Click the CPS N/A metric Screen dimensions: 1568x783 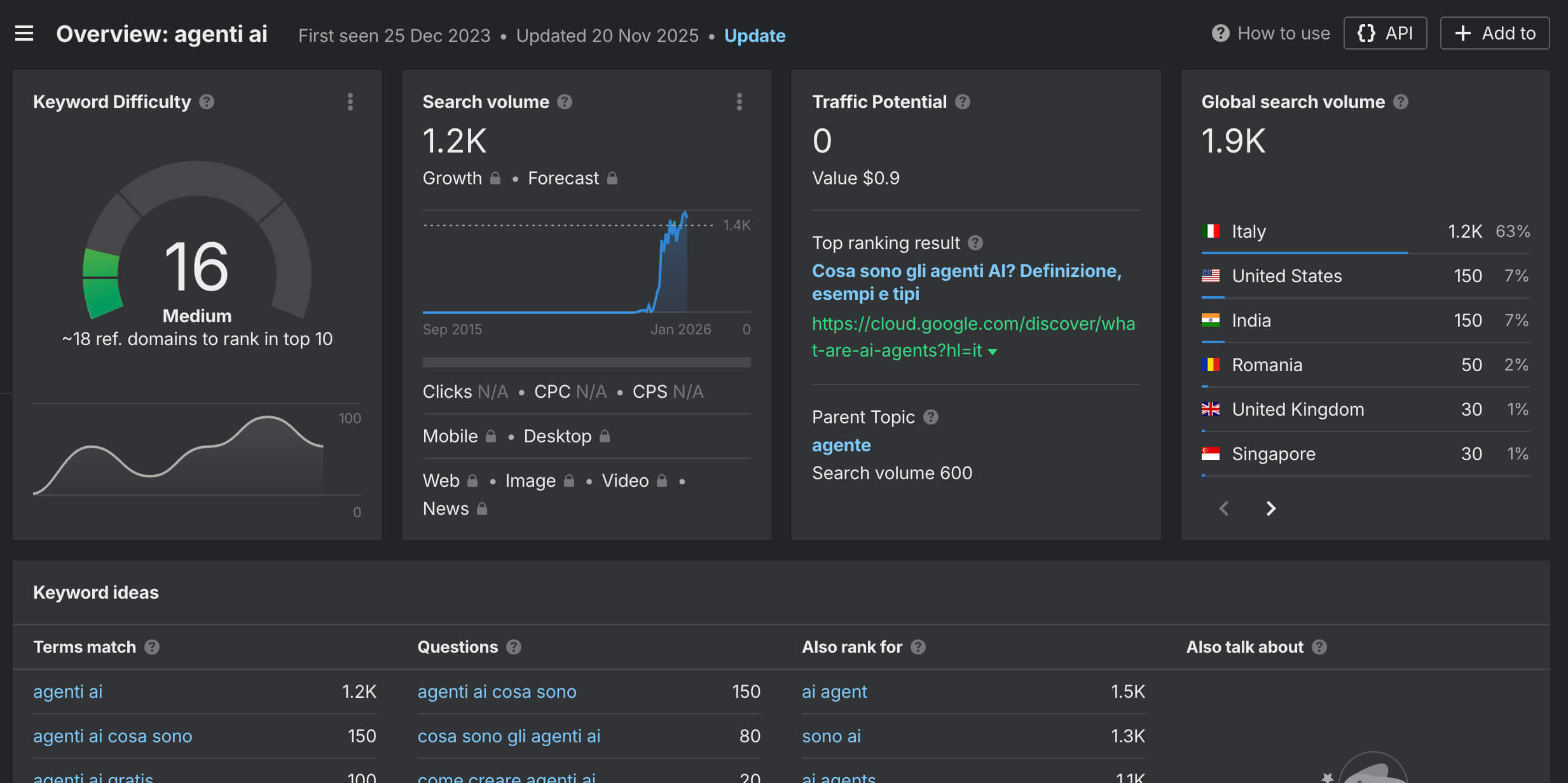tap(668, 391)
